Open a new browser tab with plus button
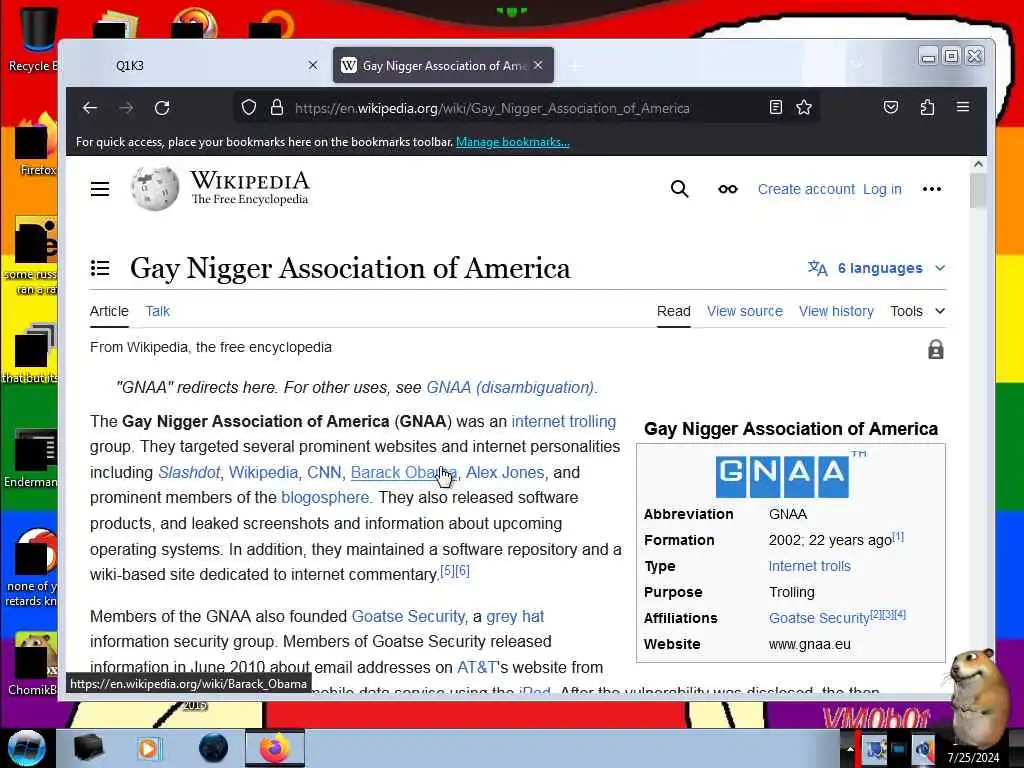The image size is (1024, 768). [x=575, y=66]
